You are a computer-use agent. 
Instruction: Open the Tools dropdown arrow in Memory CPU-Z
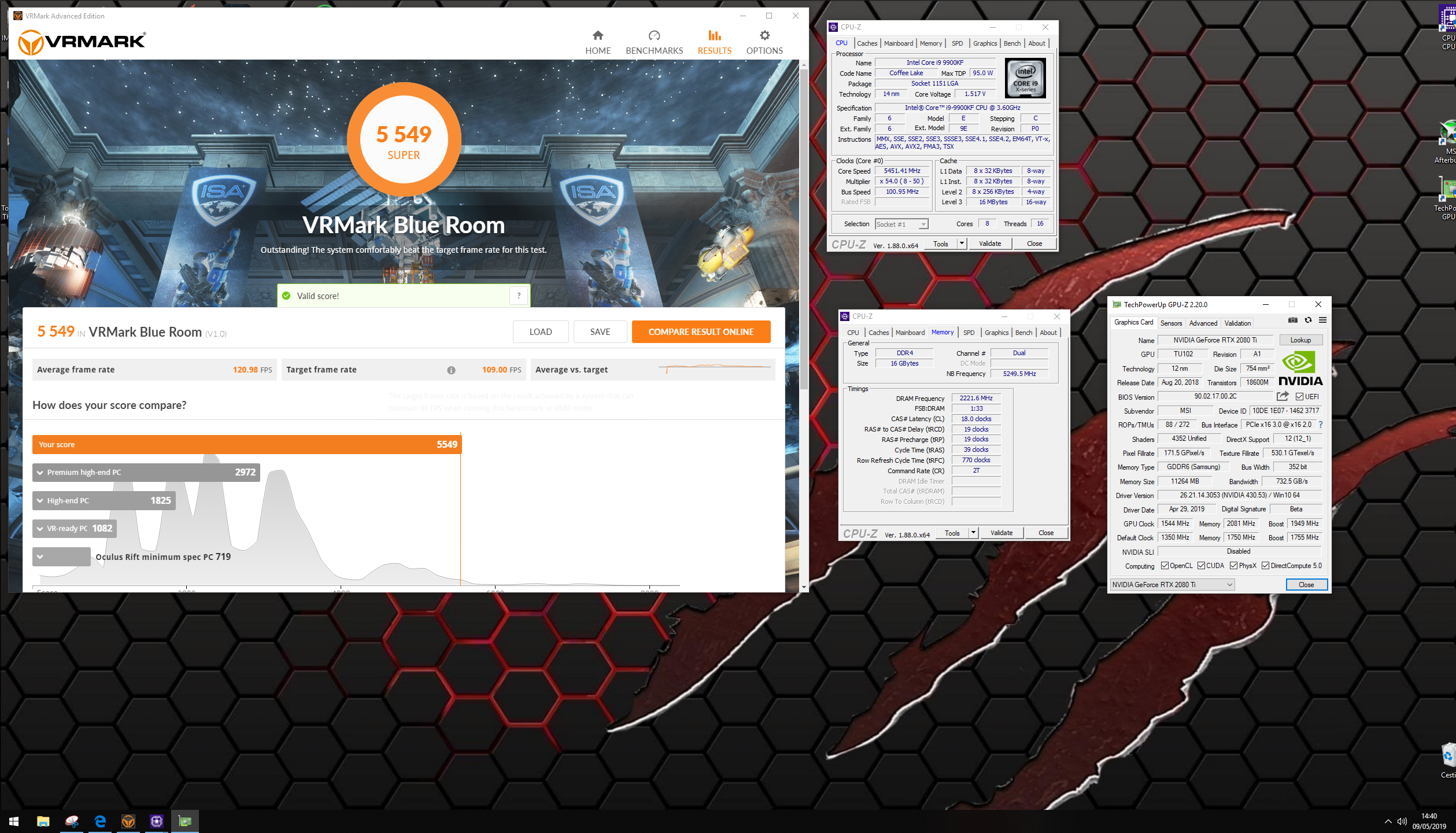[x=973, y=533]
